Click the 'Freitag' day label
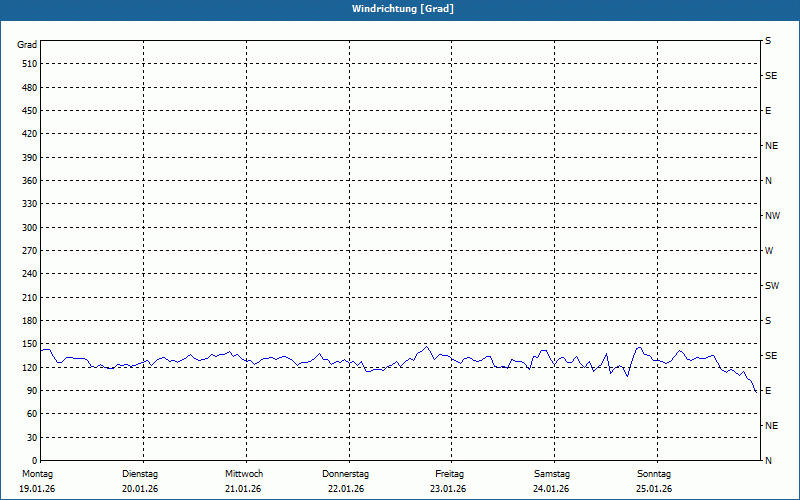 (x=450, y=473)
